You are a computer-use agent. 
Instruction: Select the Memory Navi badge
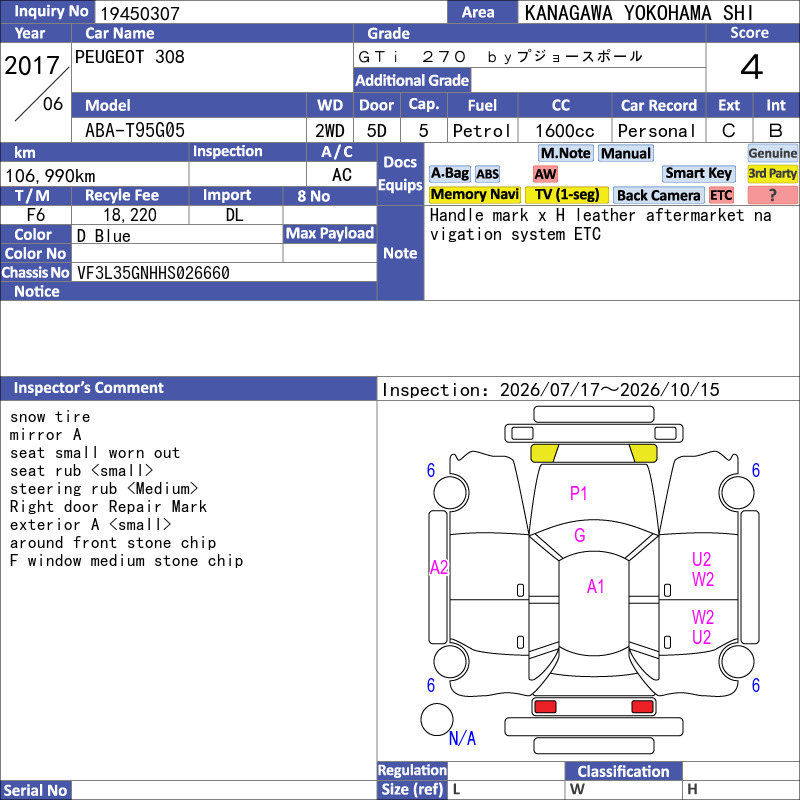474,195
